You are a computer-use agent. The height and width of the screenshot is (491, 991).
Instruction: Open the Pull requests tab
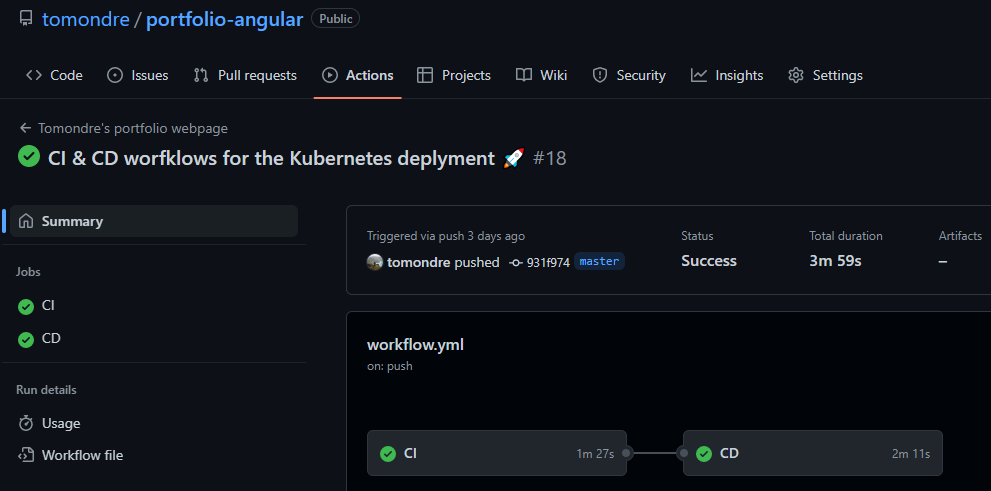[x=245, y=75]
